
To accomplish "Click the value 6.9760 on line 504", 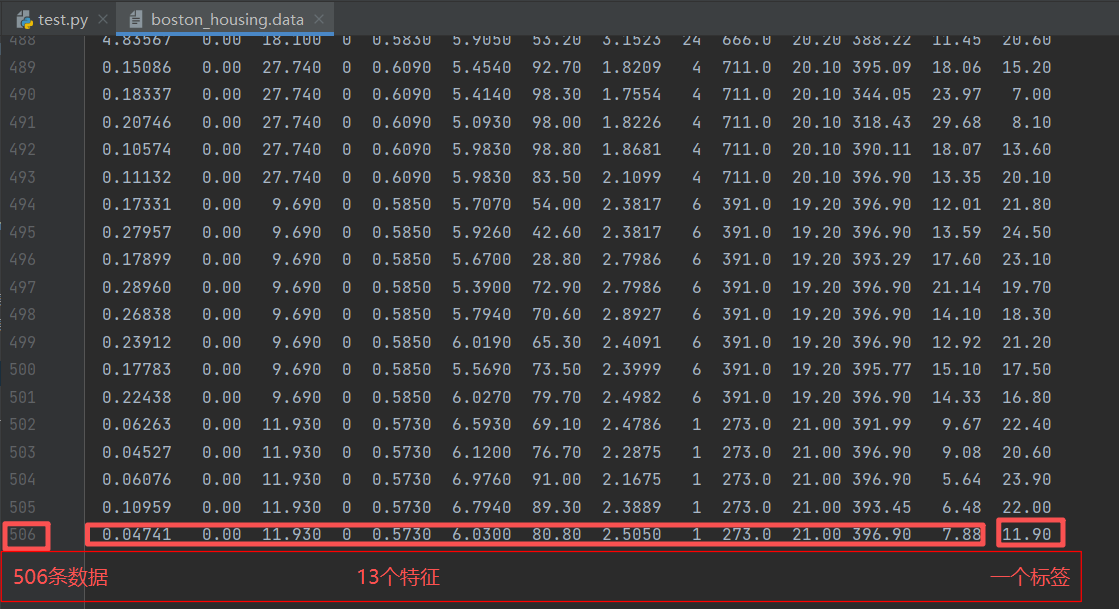I will pyautogui.click(x=482, y=480).
